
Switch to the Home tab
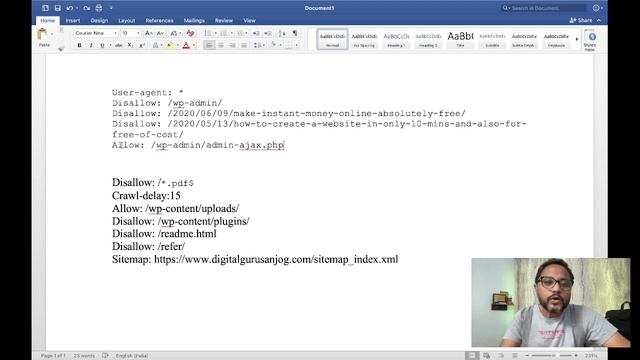[47, 20]
